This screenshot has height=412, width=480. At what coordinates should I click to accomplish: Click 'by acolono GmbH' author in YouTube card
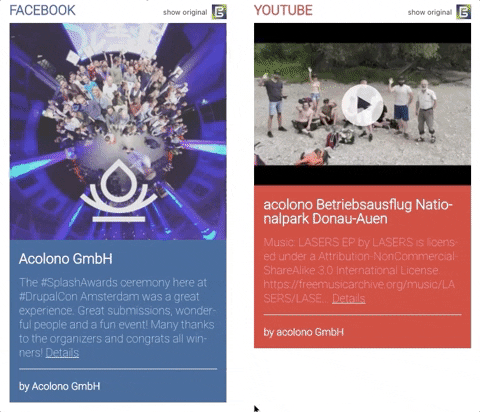(304, 332)
